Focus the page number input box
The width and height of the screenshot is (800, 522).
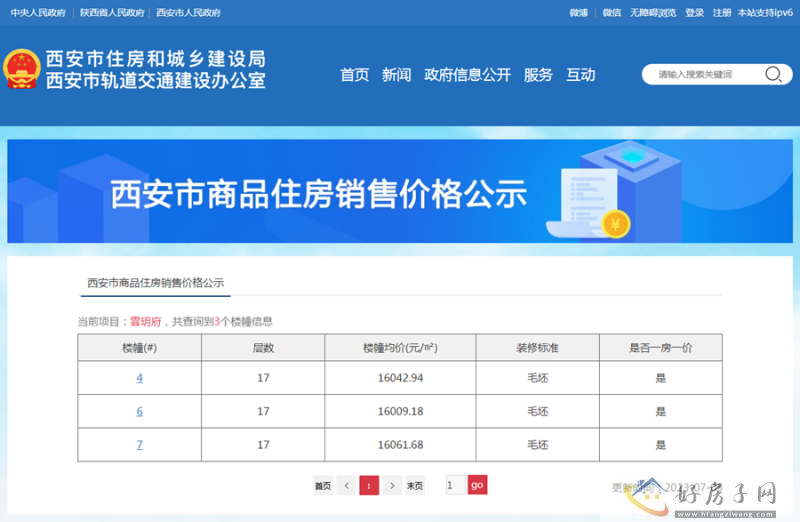[455, 485]
